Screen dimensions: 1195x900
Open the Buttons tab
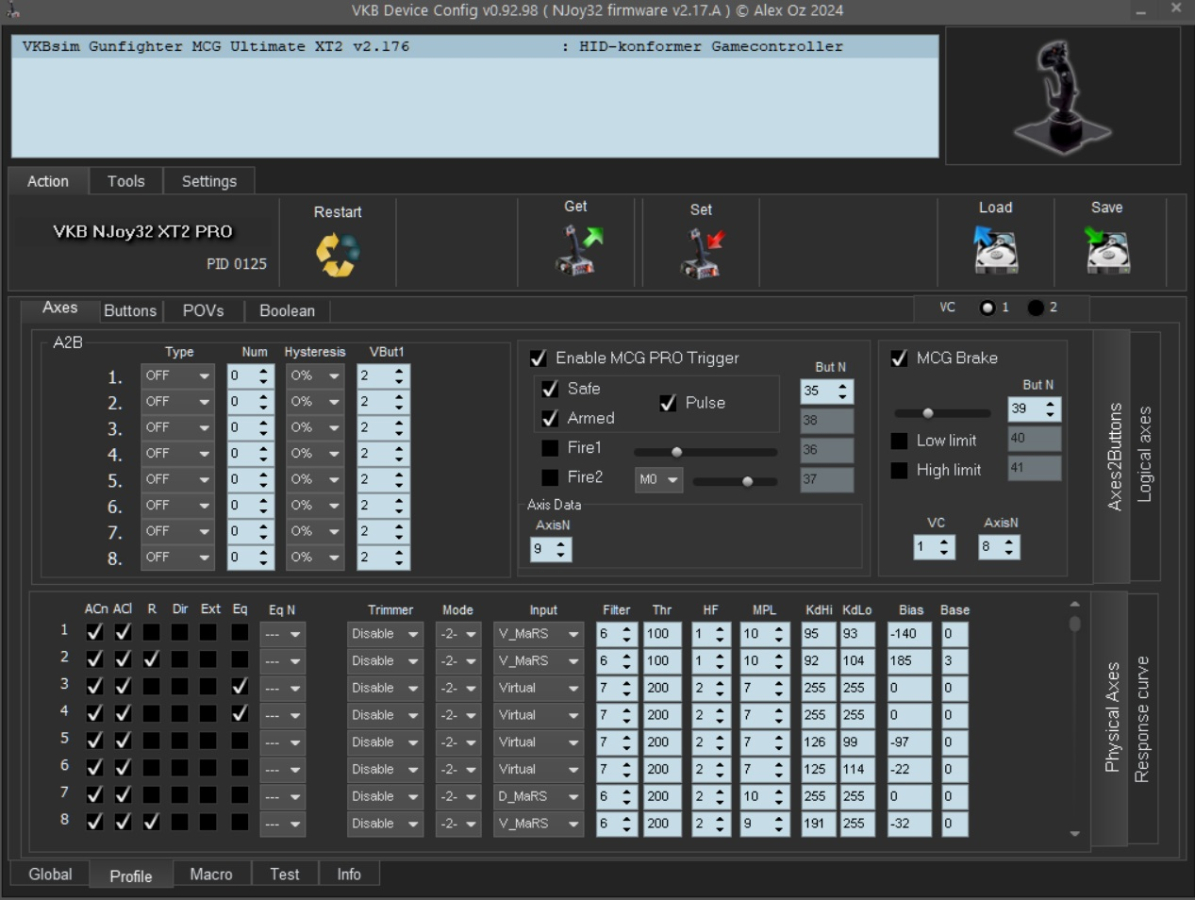point(130,311)
